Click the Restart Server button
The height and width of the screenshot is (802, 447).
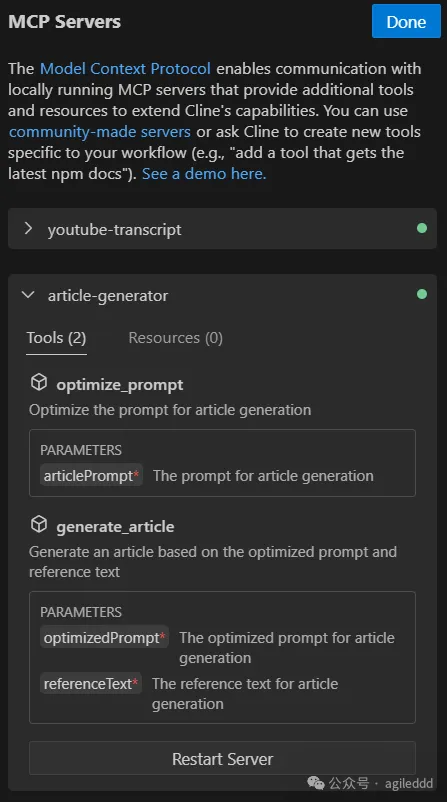222,759
